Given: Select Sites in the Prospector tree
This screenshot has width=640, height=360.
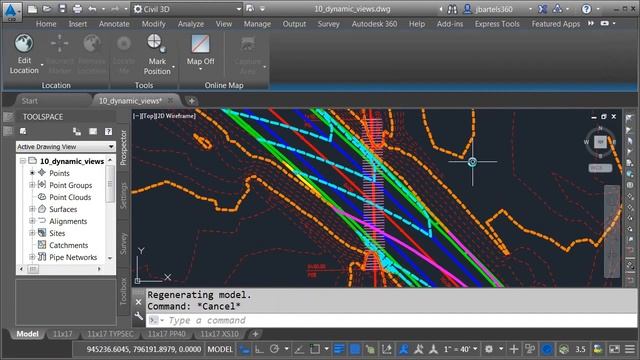Looking at the screenshot, I should [57, 233].
